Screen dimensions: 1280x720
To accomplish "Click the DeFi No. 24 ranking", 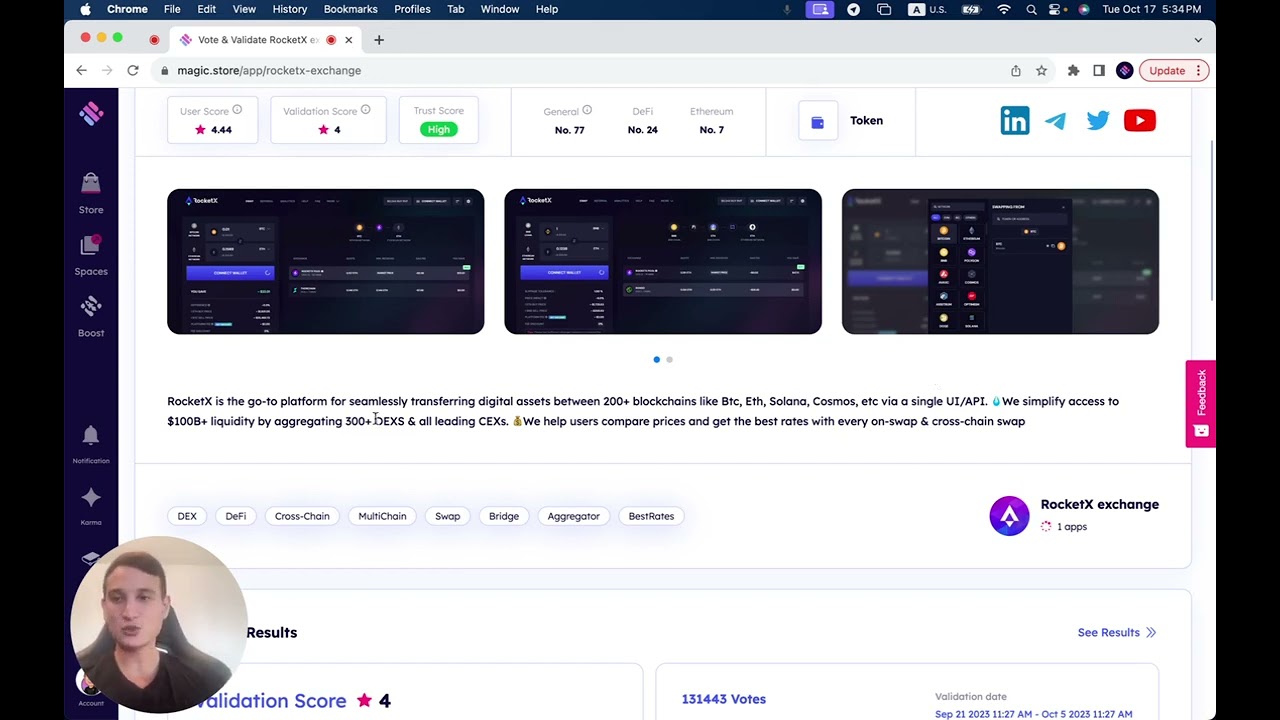I will (x=642, y=120).
